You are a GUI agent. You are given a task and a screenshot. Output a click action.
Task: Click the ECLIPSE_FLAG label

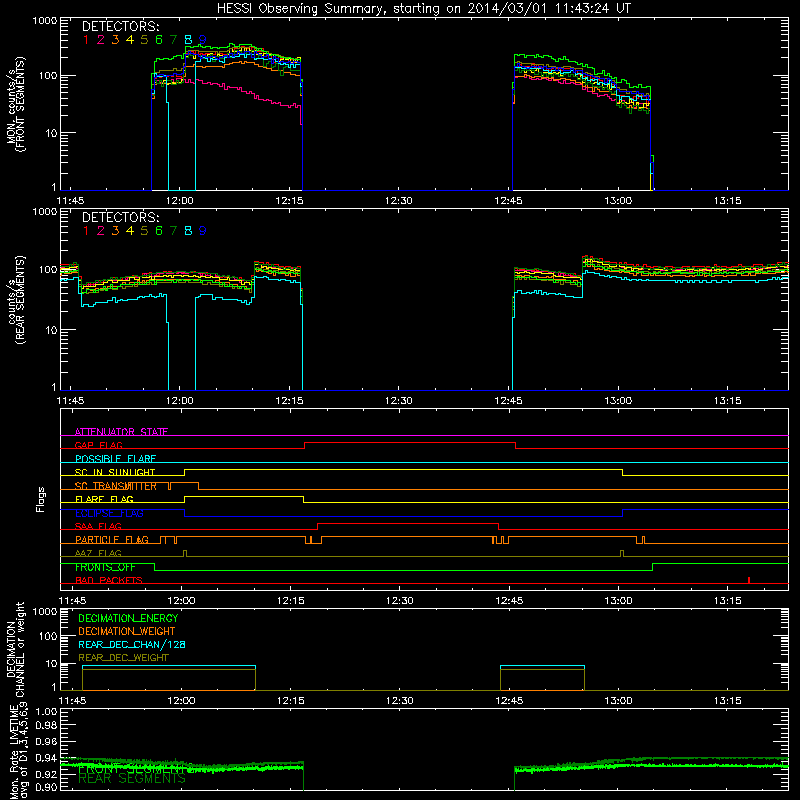click(109, 513)
